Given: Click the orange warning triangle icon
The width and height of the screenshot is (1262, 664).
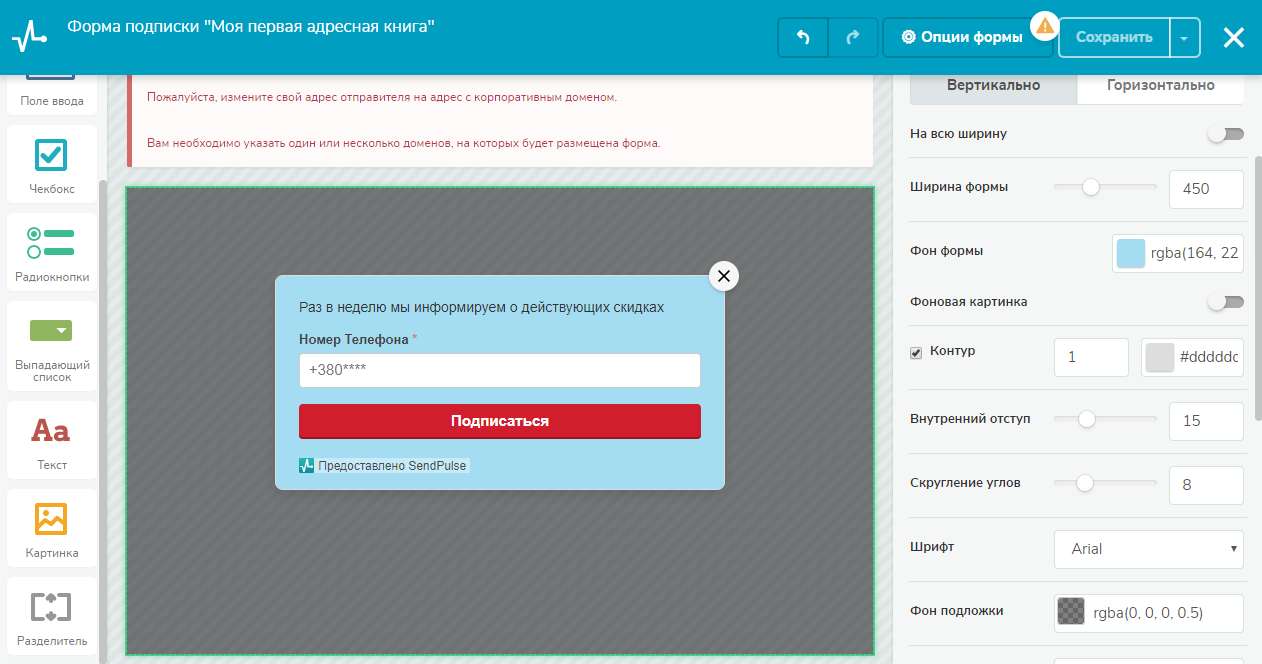Looking at the screenshot, I should pos(1045,25).
